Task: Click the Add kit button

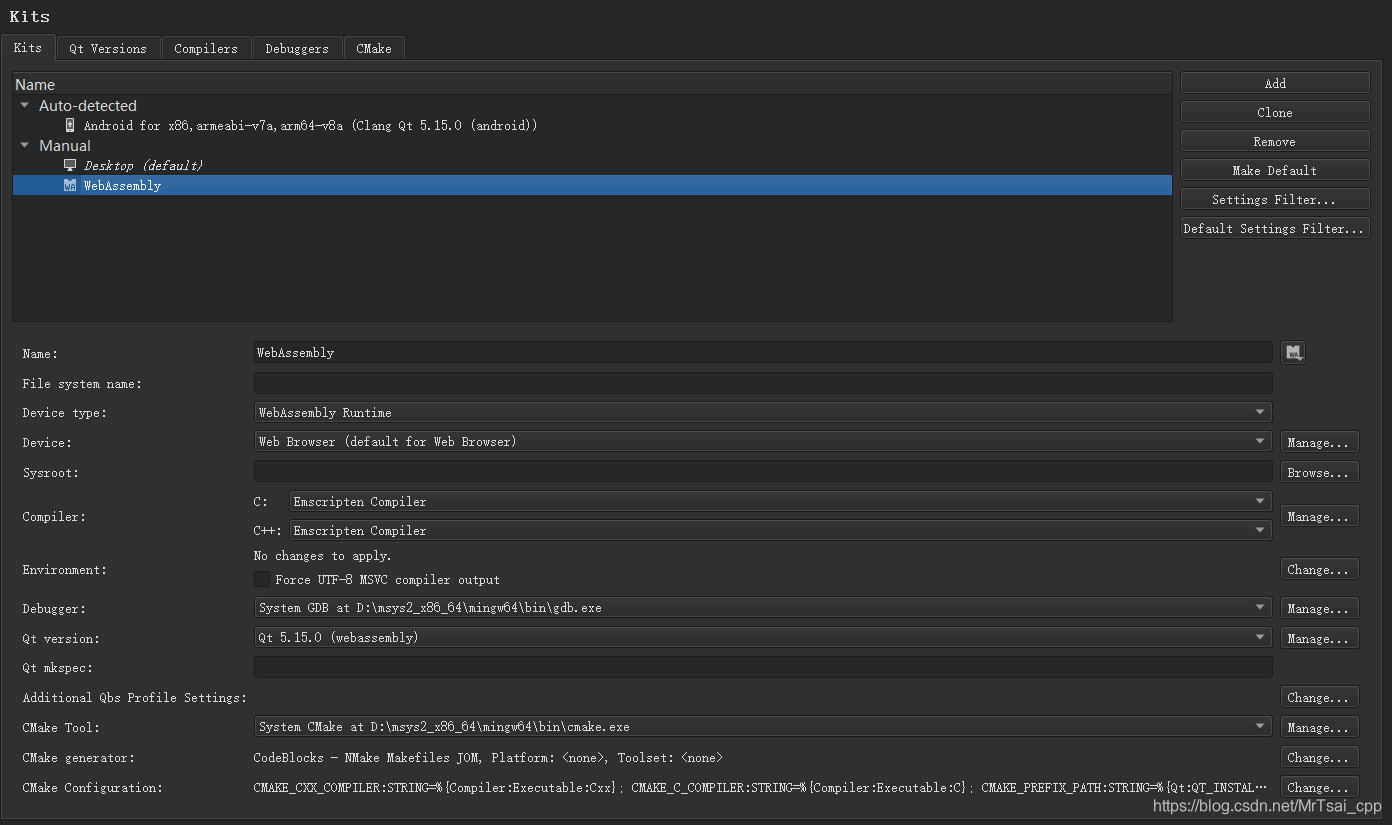Action: click(1275, 83)
